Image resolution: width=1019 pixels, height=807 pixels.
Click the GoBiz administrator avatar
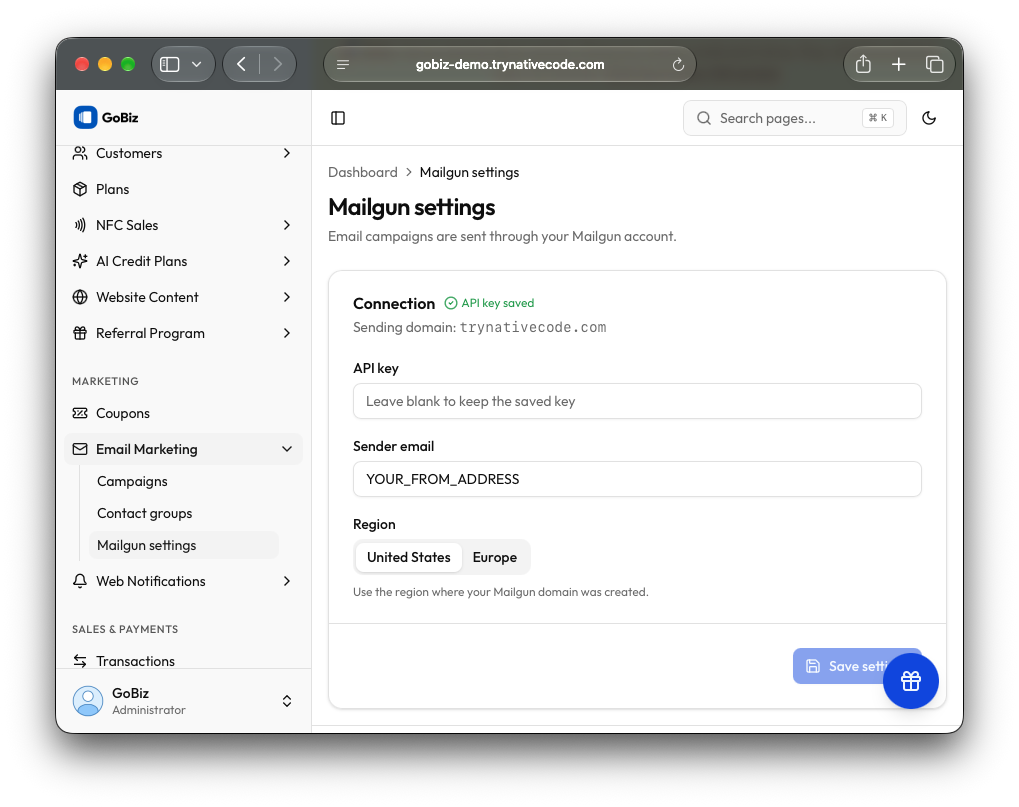[88, 701]
